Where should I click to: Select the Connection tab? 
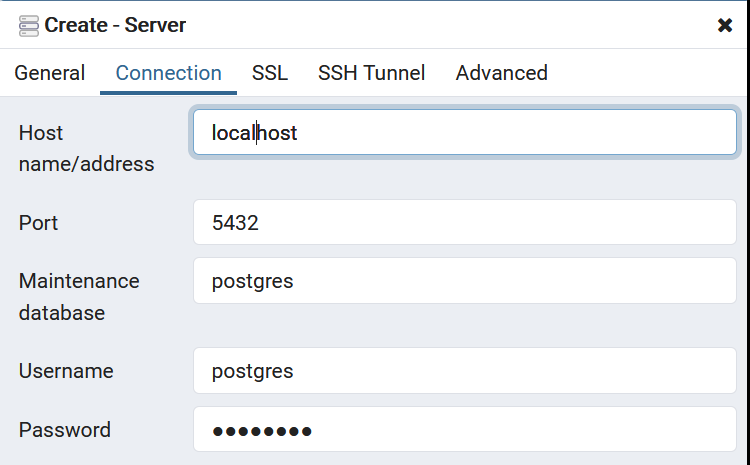(x=168, y=73)
